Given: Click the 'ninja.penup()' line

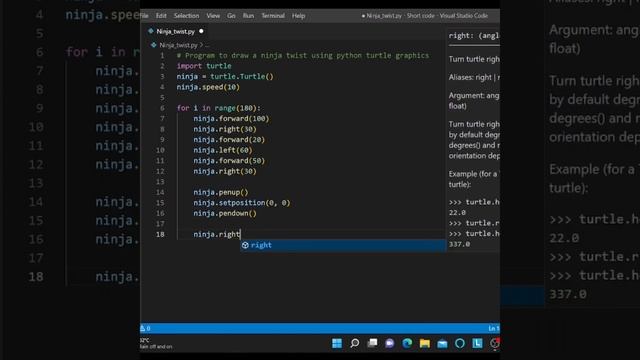Looking at the screenshot, I should pos(221,192).
